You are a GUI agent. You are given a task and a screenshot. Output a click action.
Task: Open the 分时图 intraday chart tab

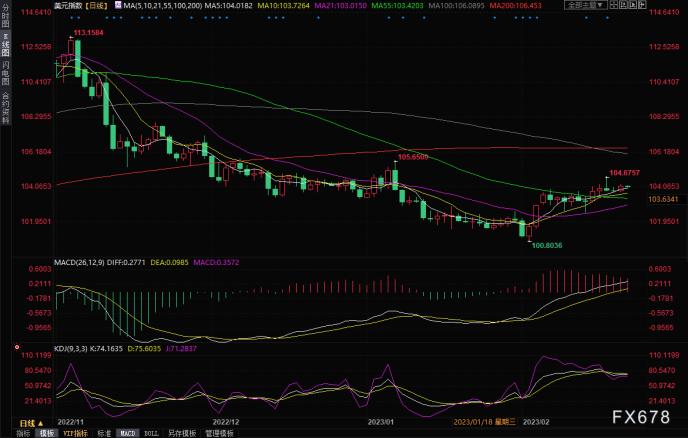(5, 16)
